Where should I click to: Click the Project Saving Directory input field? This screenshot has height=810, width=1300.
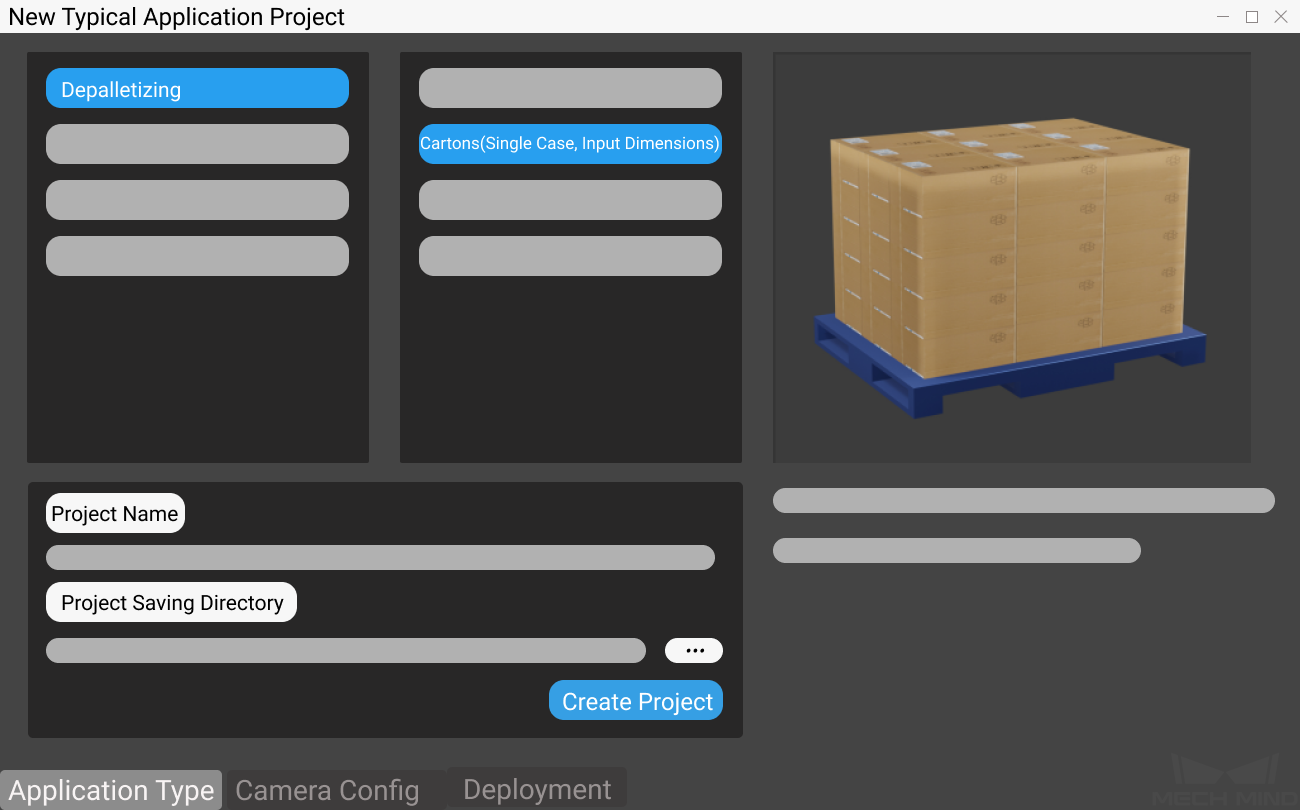[345, 650]
